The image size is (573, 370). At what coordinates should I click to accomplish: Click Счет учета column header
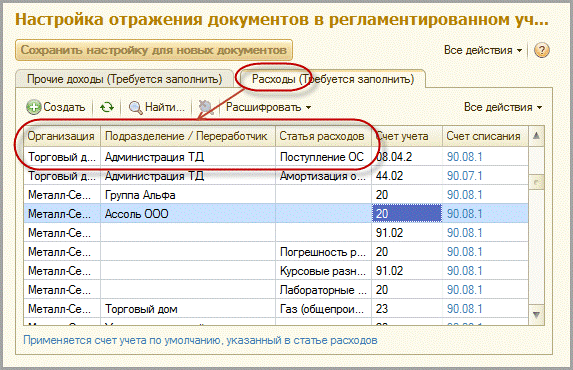[x=407, y=136]
